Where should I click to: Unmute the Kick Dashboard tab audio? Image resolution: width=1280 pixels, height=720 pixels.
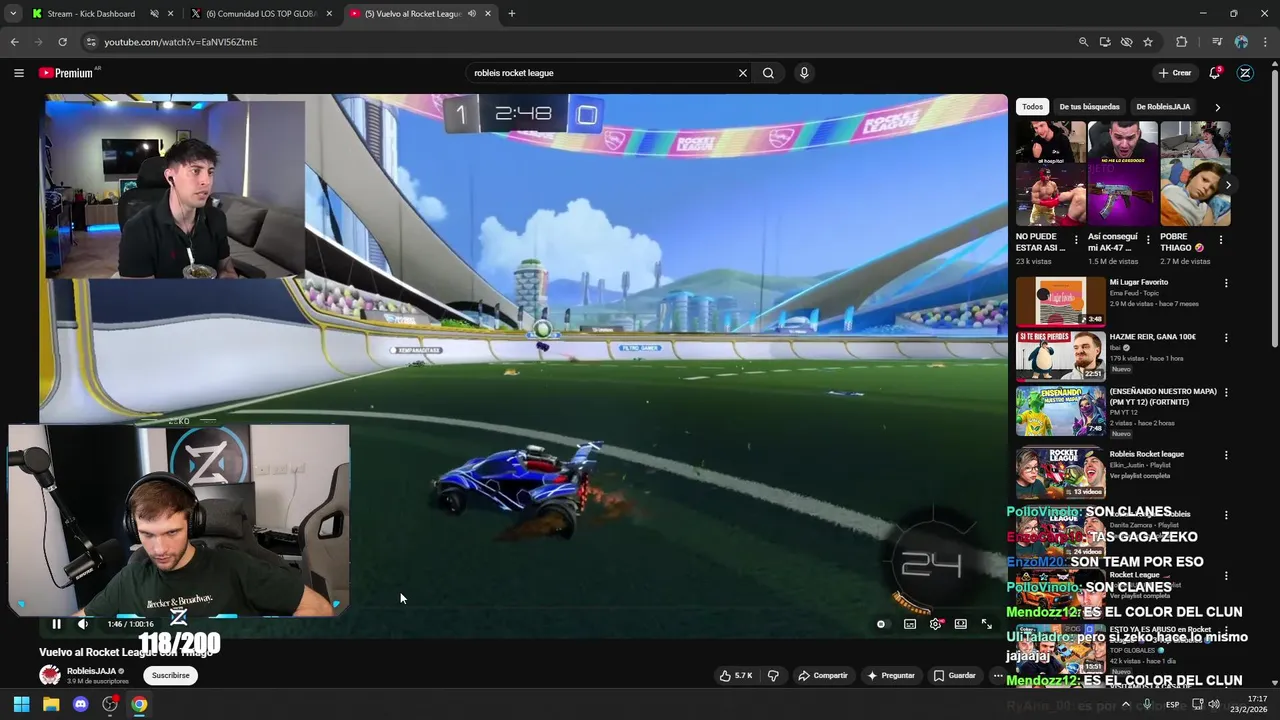point(154,14)
